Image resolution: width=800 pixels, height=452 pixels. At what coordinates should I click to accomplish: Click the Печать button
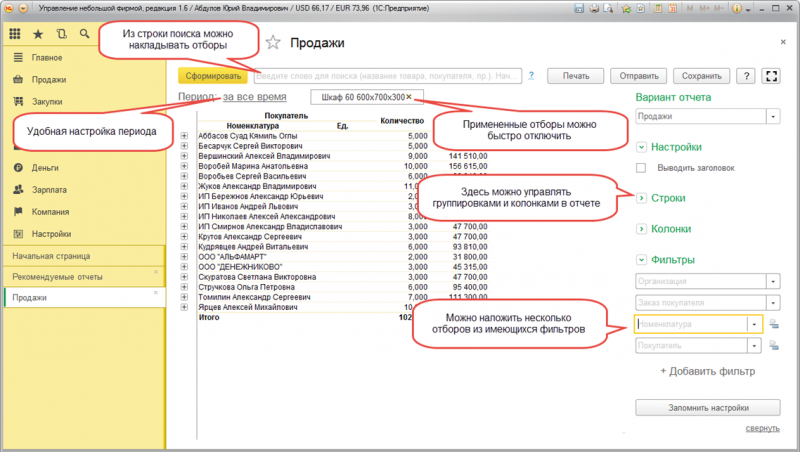pyautogui.click(x=576, y=76)
